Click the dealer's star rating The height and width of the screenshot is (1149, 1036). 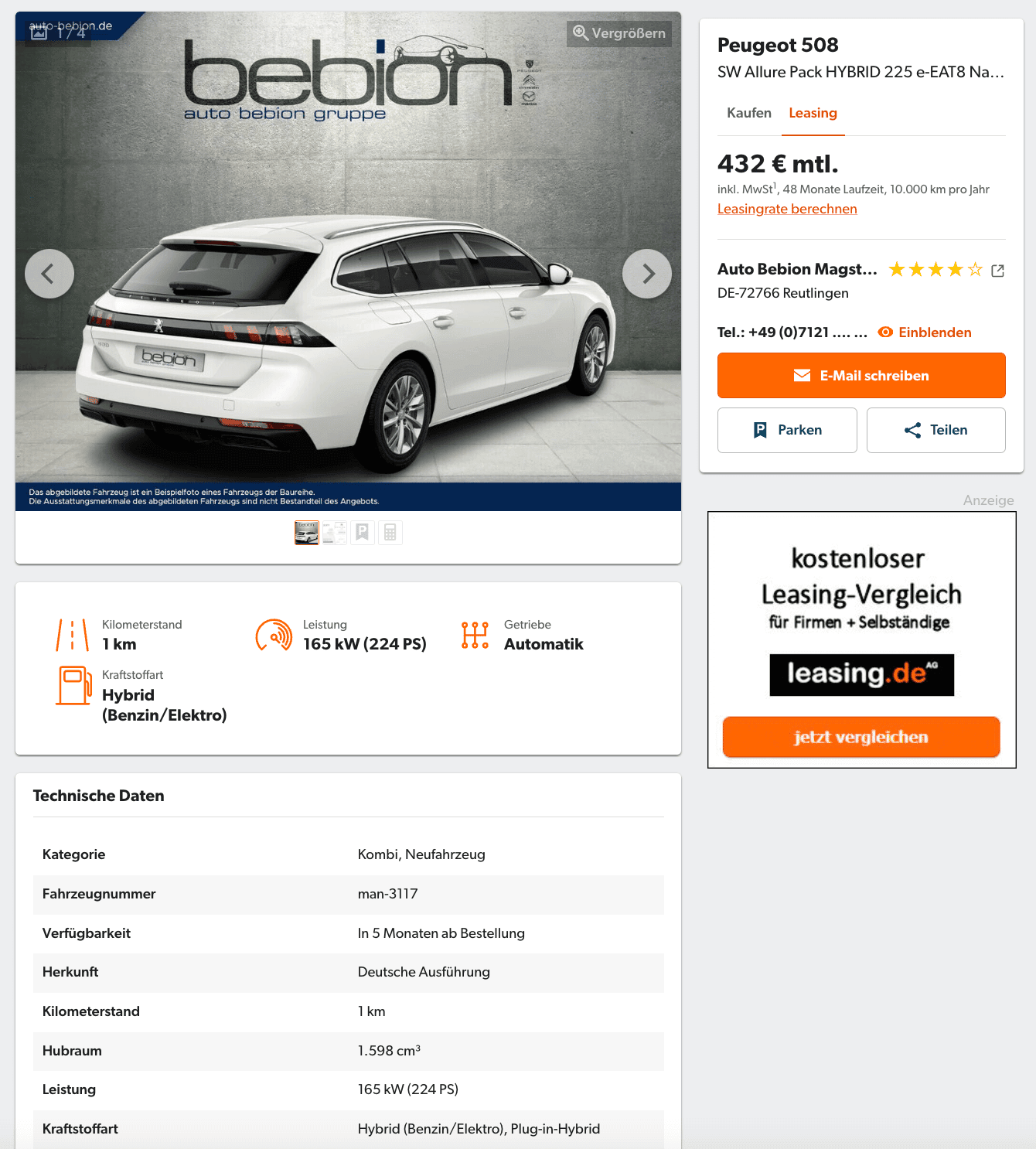[935, 270]
